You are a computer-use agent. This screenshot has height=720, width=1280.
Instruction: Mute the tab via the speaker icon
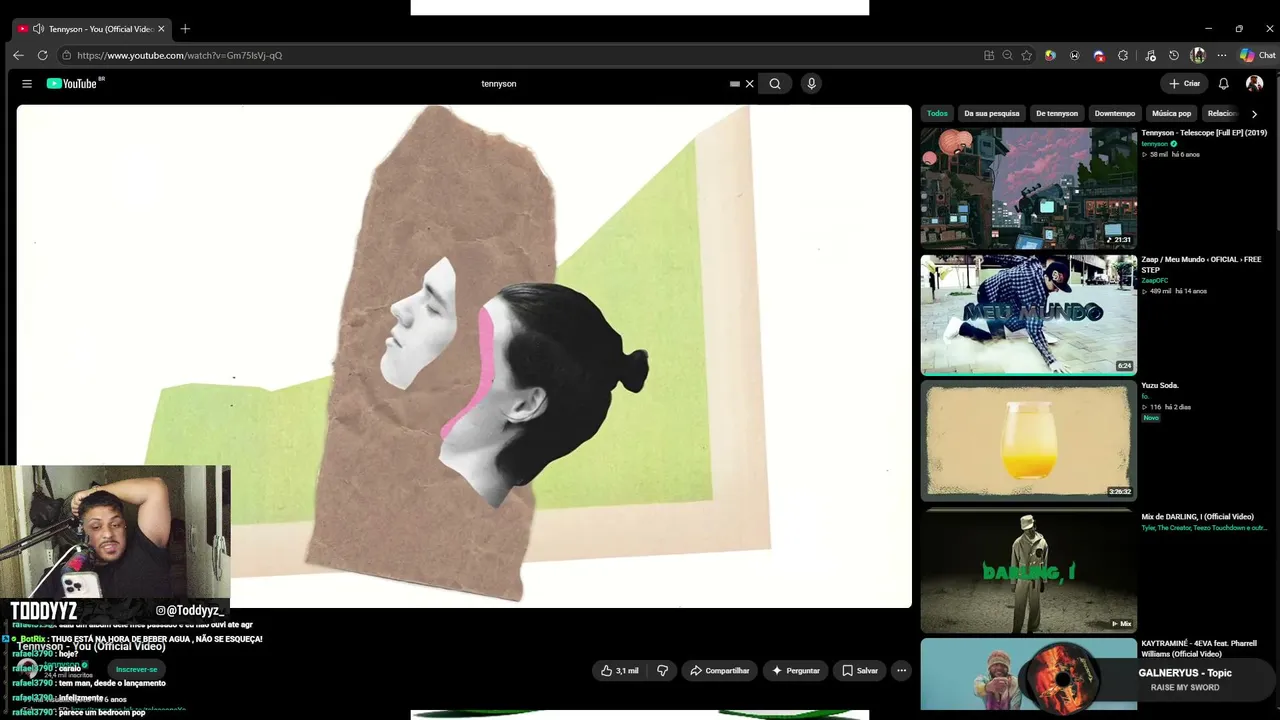[x=38, y=29]
